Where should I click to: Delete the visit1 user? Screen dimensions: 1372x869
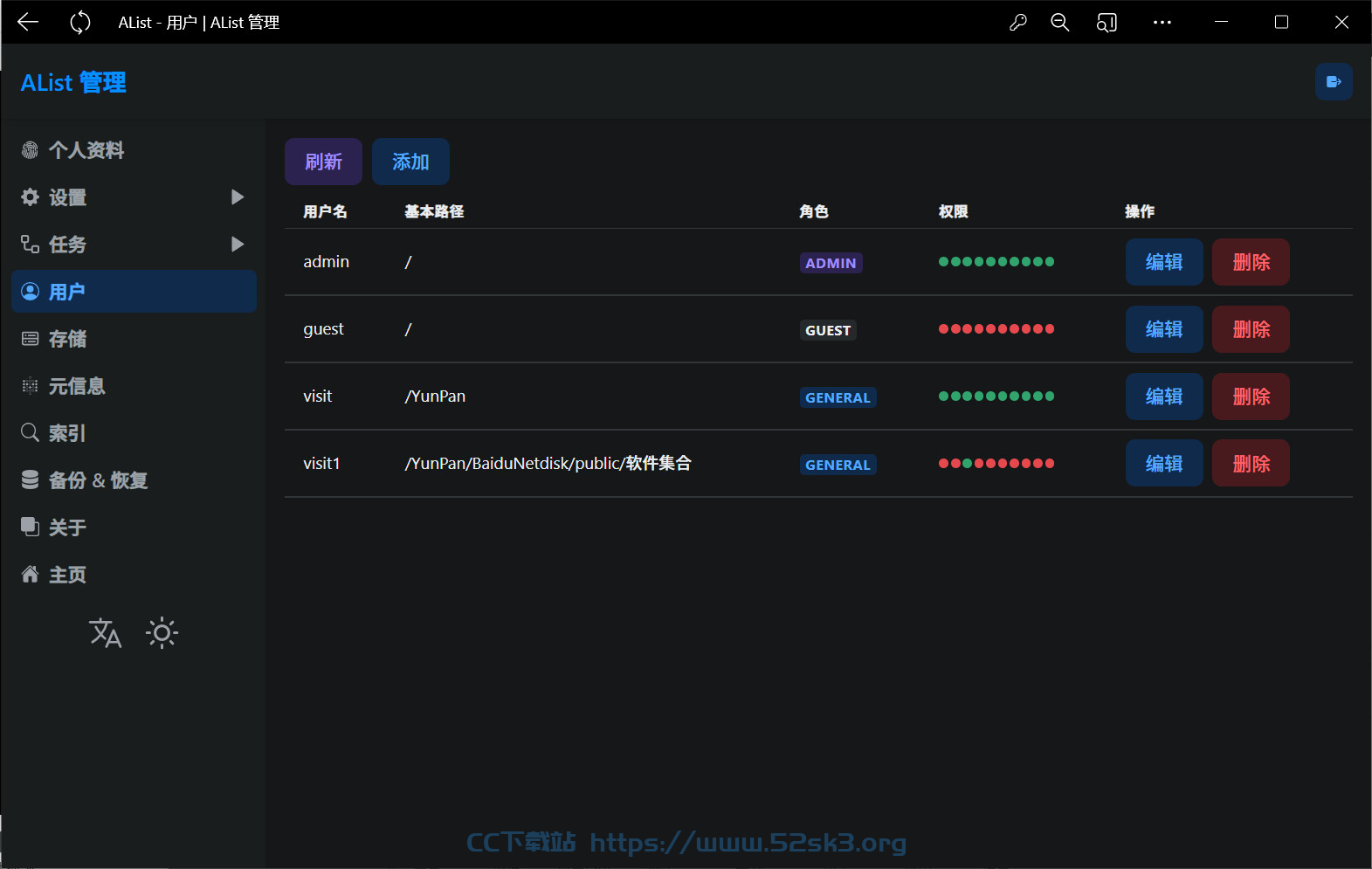1251,464
